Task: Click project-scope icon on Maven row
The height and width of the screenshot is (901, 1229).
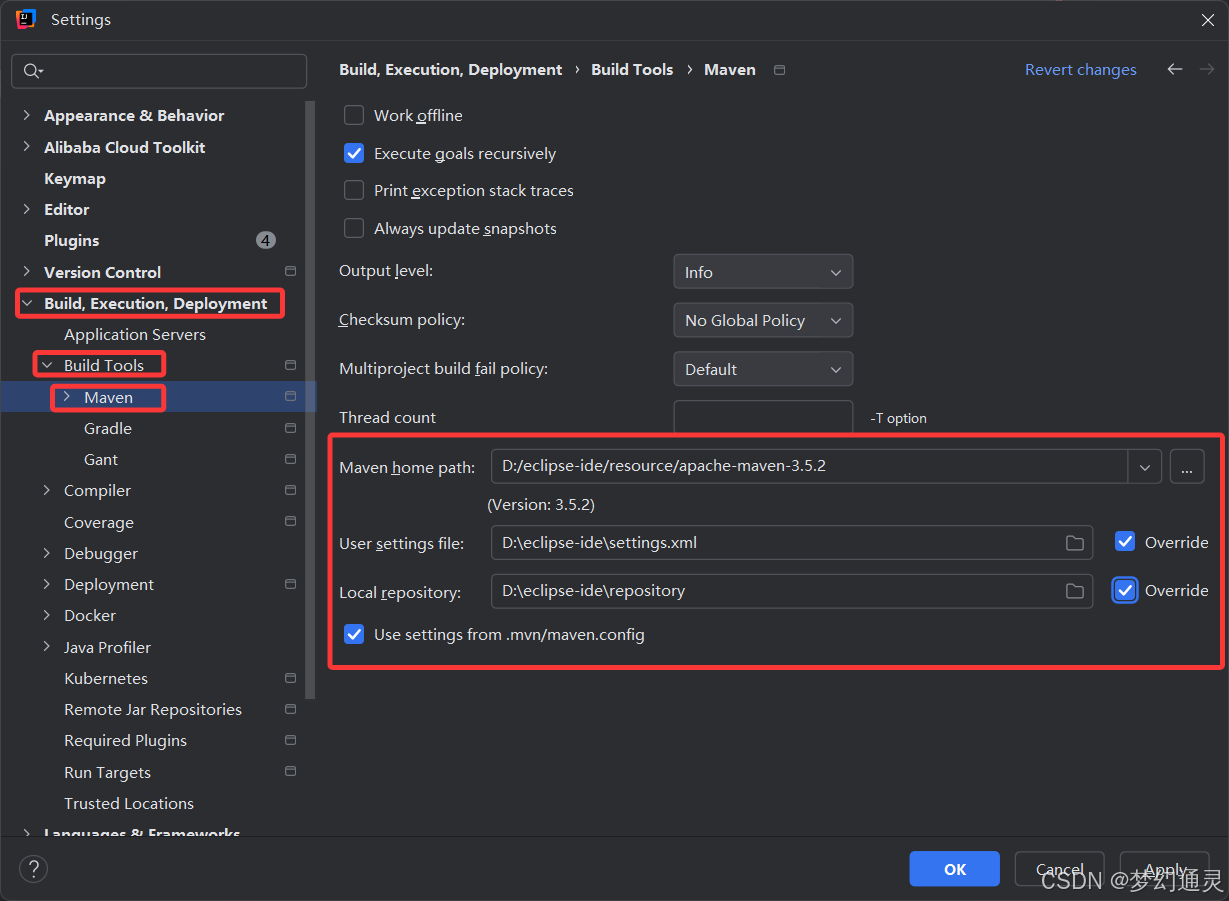Action: pyautogui.click(x=290, y=397)
